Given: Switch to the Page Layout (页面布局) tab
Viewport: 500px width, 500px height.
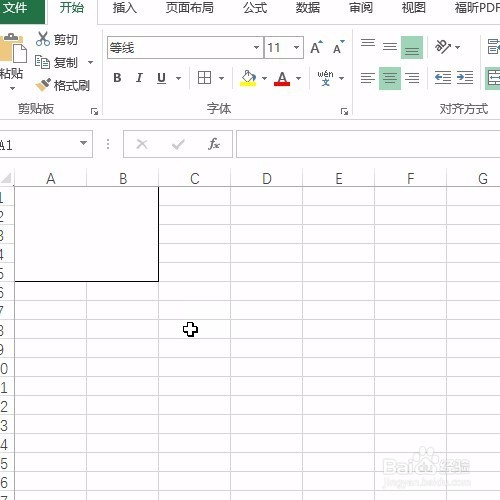Looking at the screenshot, I should click(190, 8).
